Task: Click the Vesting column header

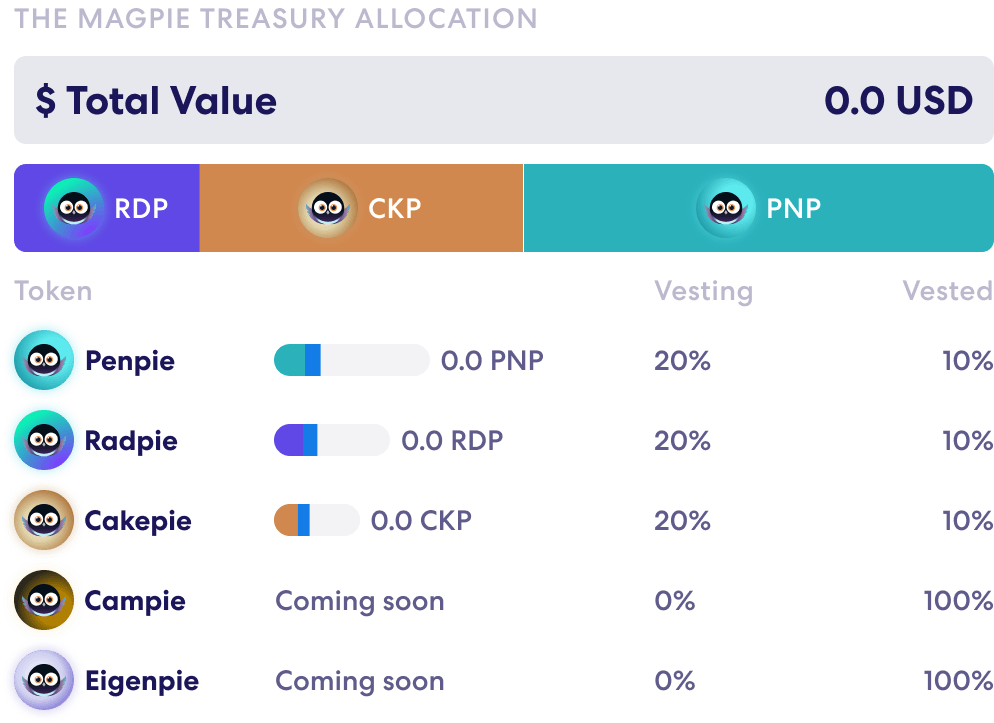Action: pos(704,291)
